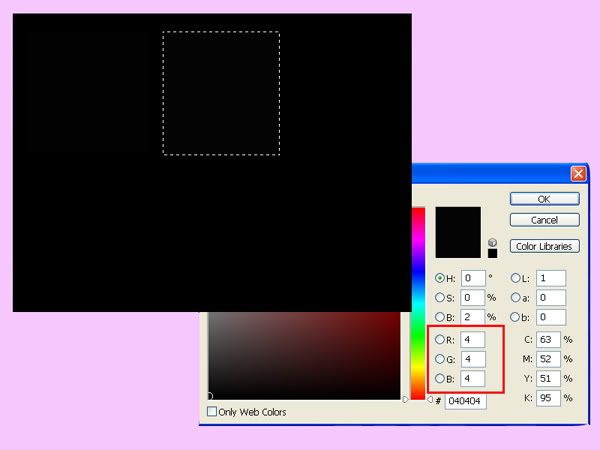The image size is (600, 450).
Task: Close the Color Picker dialog
Action: coord(578,173)
